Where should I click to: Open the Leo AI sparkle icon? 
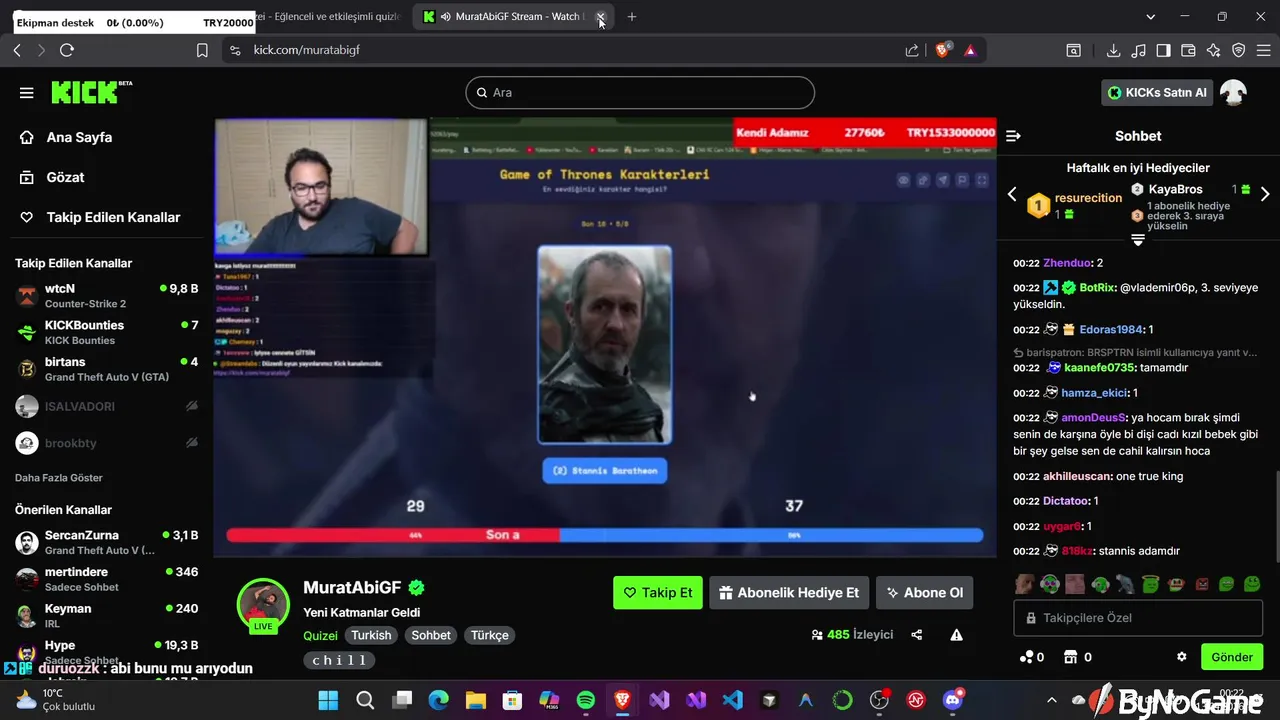[1214, 50]
